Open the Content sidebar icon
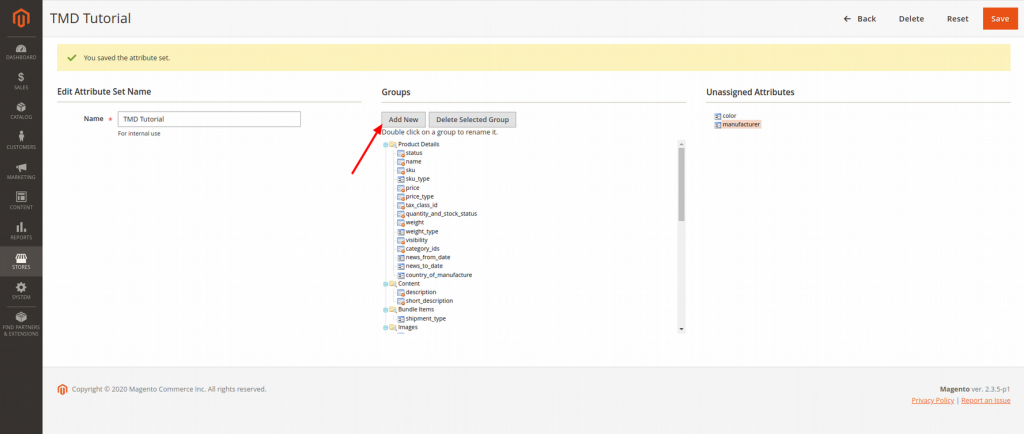This screenshot has height=434, width=1024. [21, 200]
